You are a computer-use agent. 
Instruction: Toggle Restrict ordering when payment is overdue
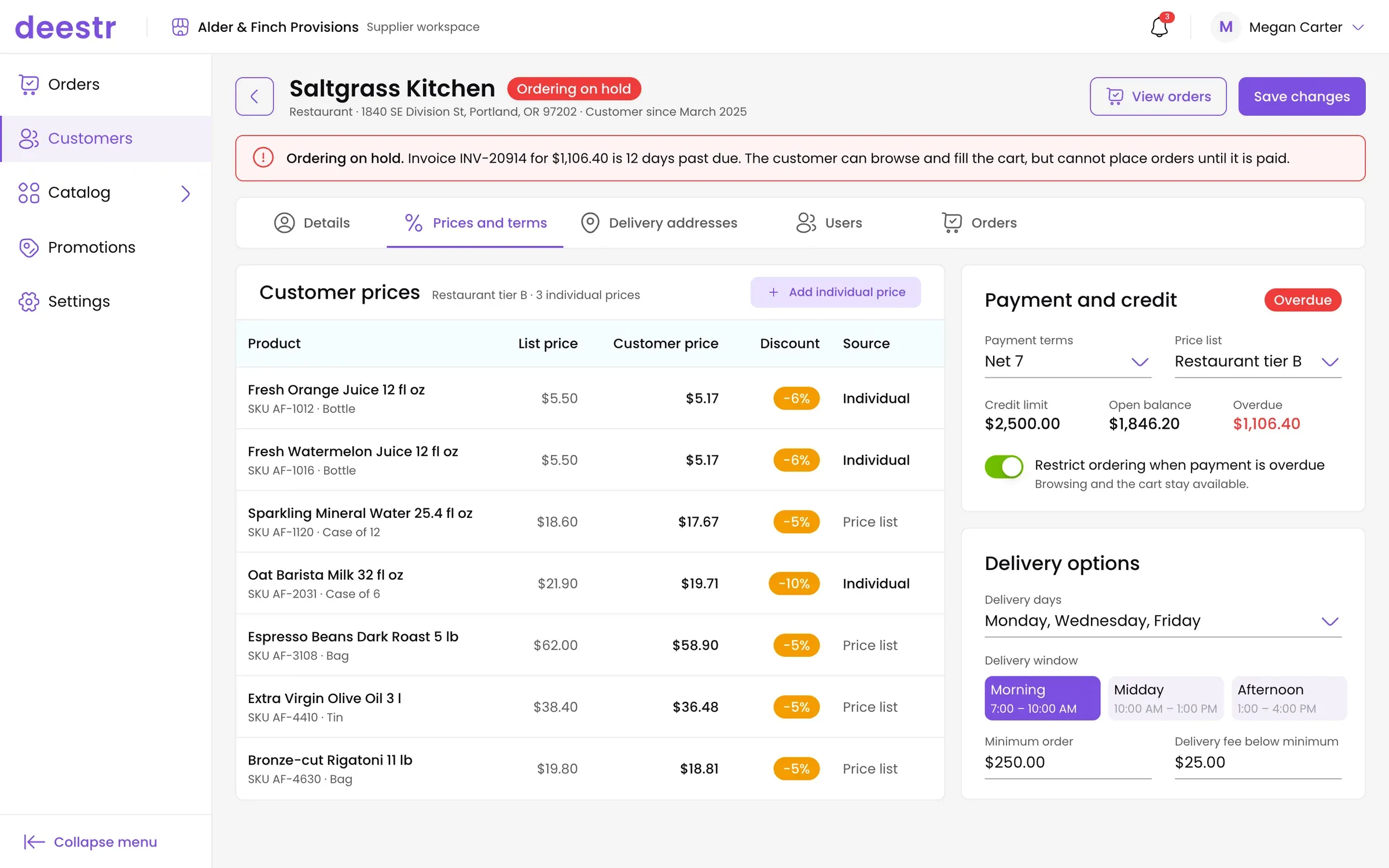point(1004,466)
